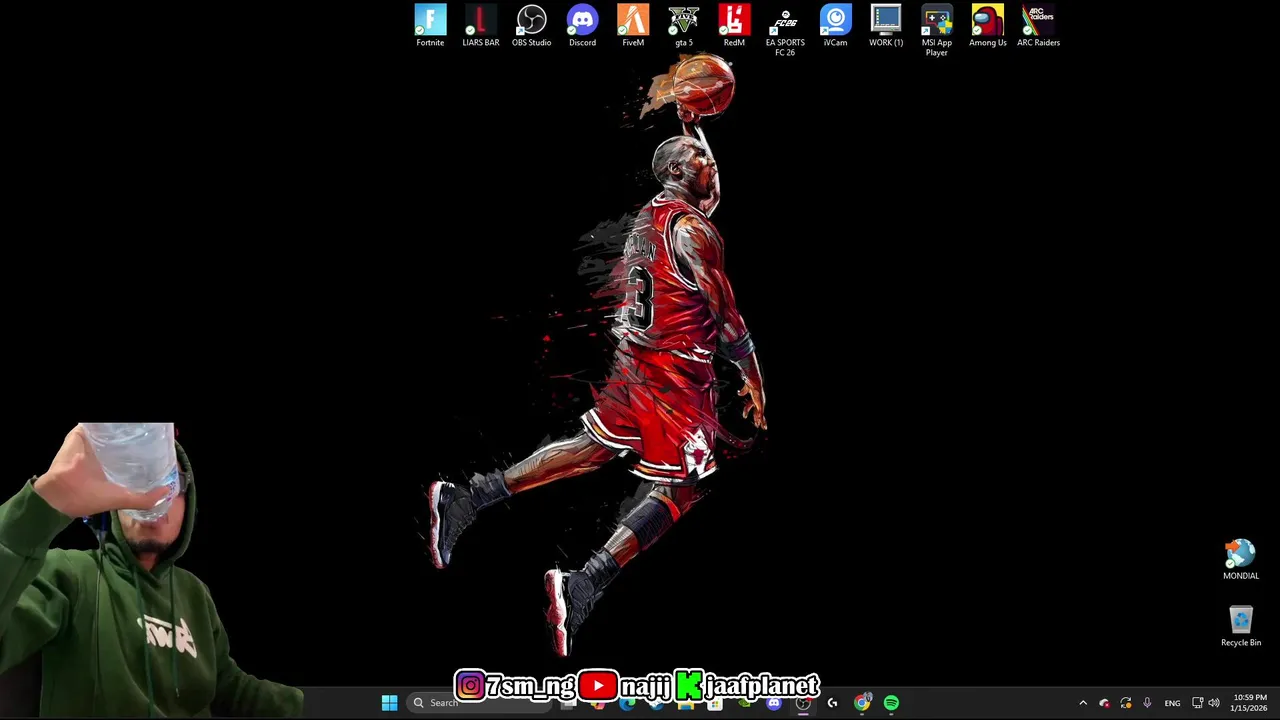Open the Fortnite desktop shortcut
This screenshot has height=720, width=1280.
pos(430,26)
